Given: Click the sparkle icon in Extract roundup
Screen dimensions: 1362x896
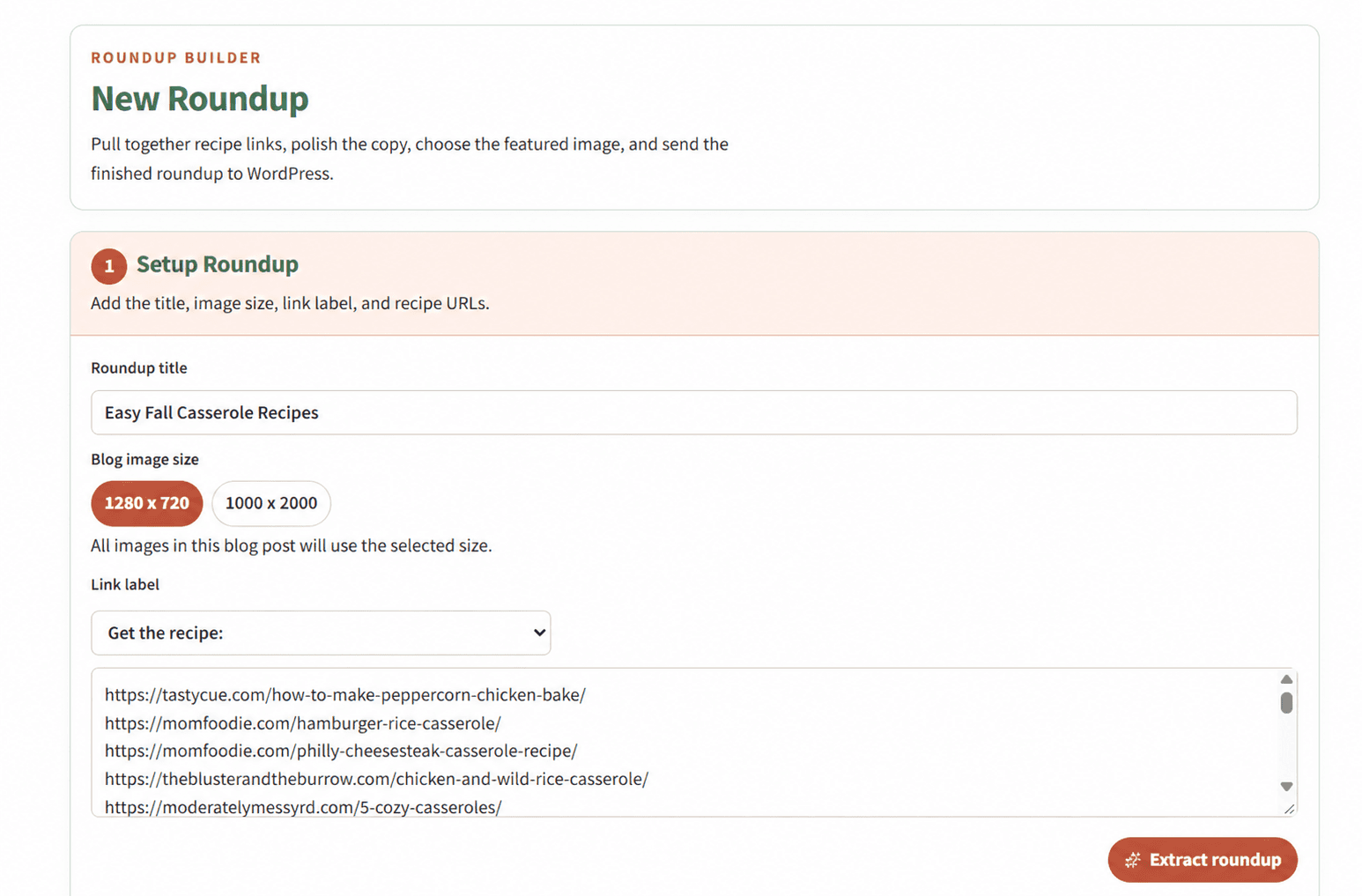Looking at the screenshot, I should (1133, 860).
